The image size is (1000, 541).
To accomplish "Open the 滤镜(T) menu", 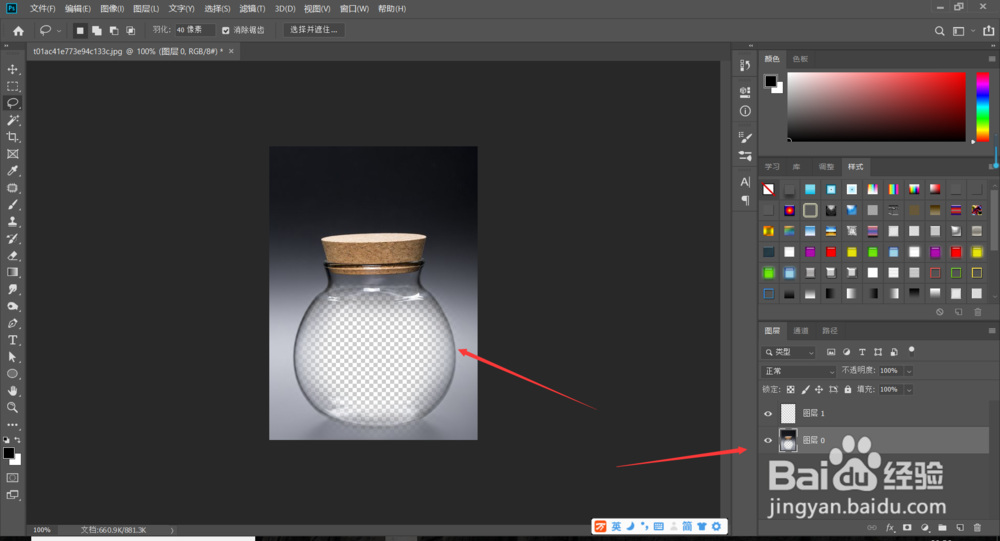I will (x=253, y=9).
